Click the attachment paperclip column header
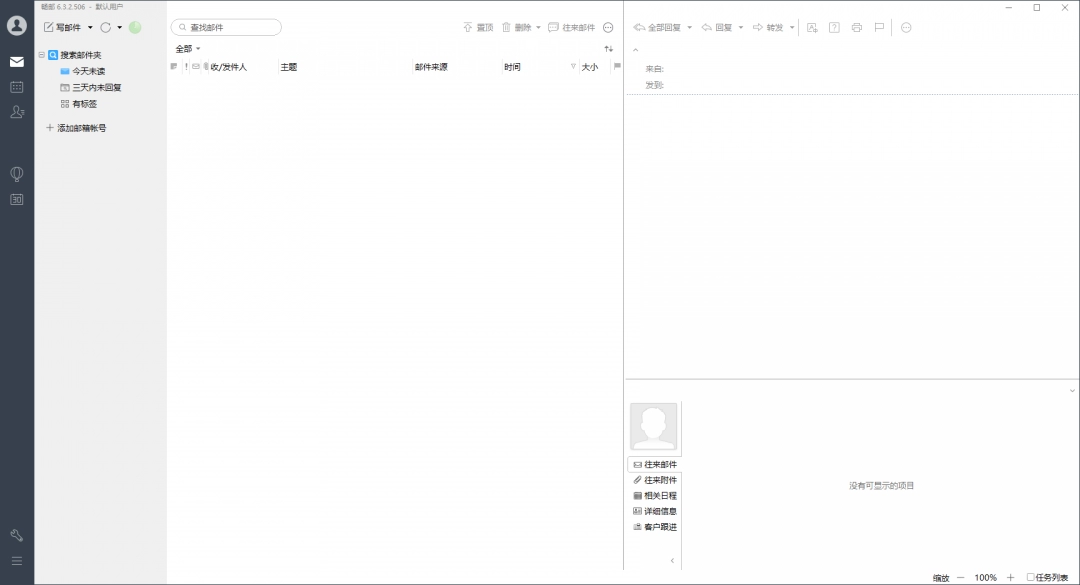The width and height of the screenshot is (1080, 585). click(x=205, y=67)
